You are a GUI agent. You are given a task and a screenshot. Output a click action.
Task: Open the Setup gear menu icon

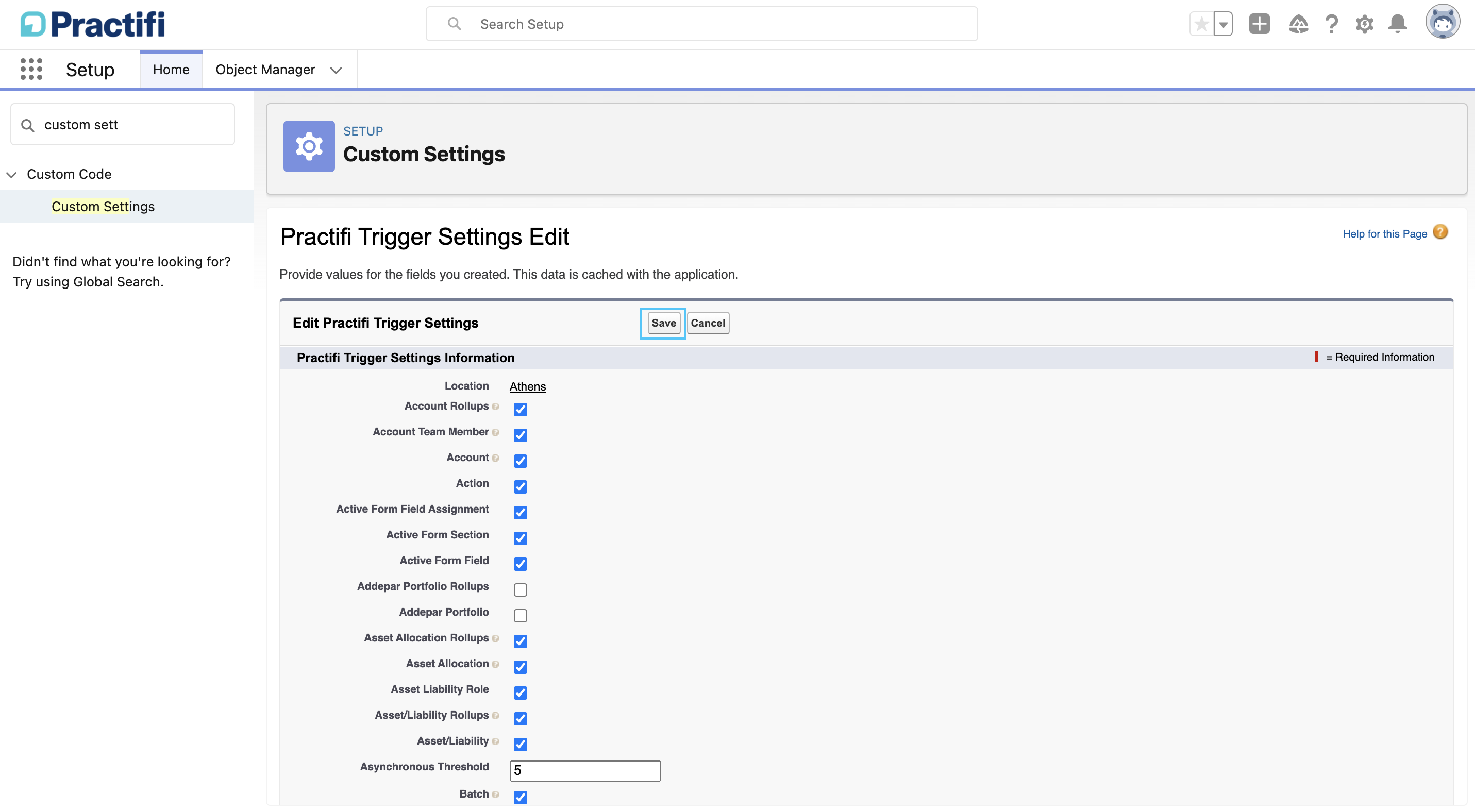click(x=1365, y=24)
